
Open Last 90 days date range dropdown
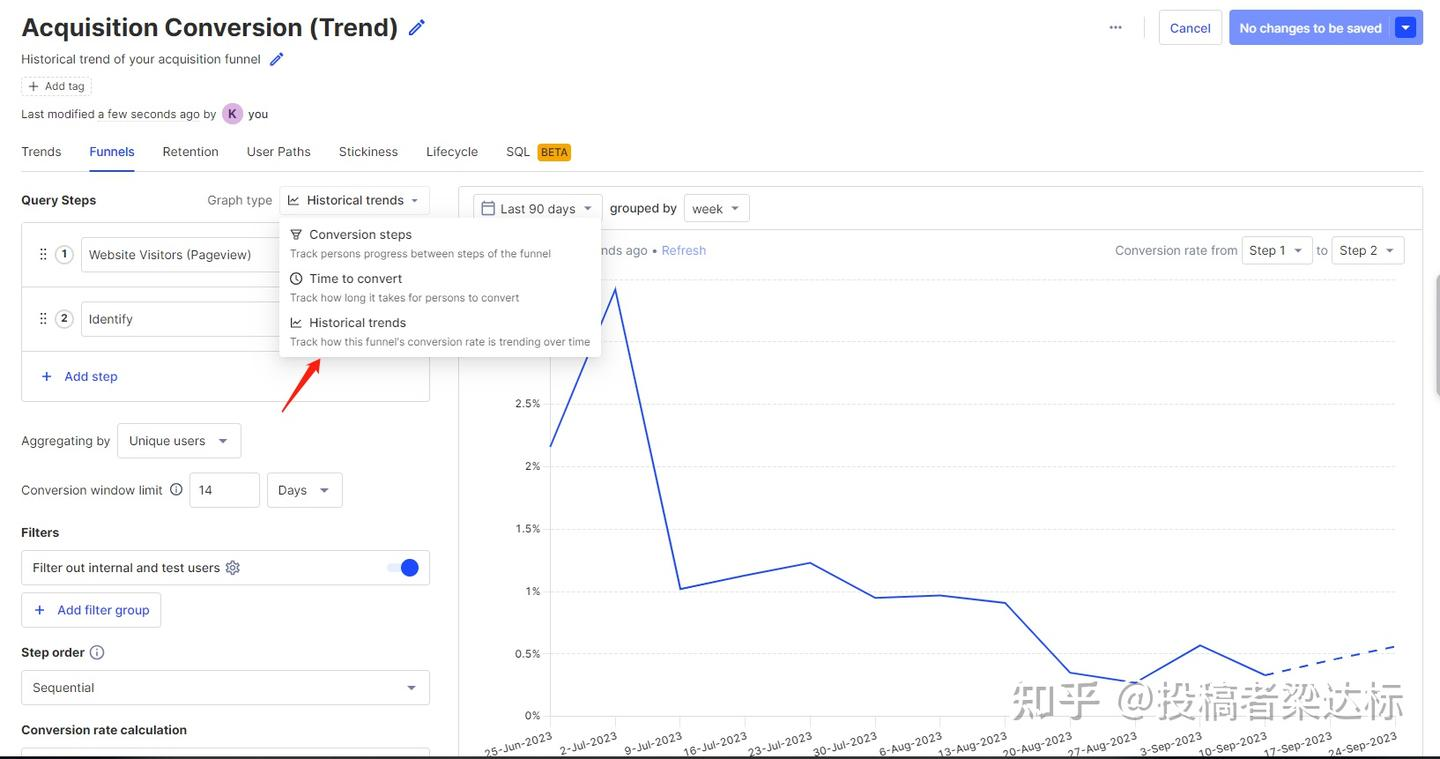537,208
